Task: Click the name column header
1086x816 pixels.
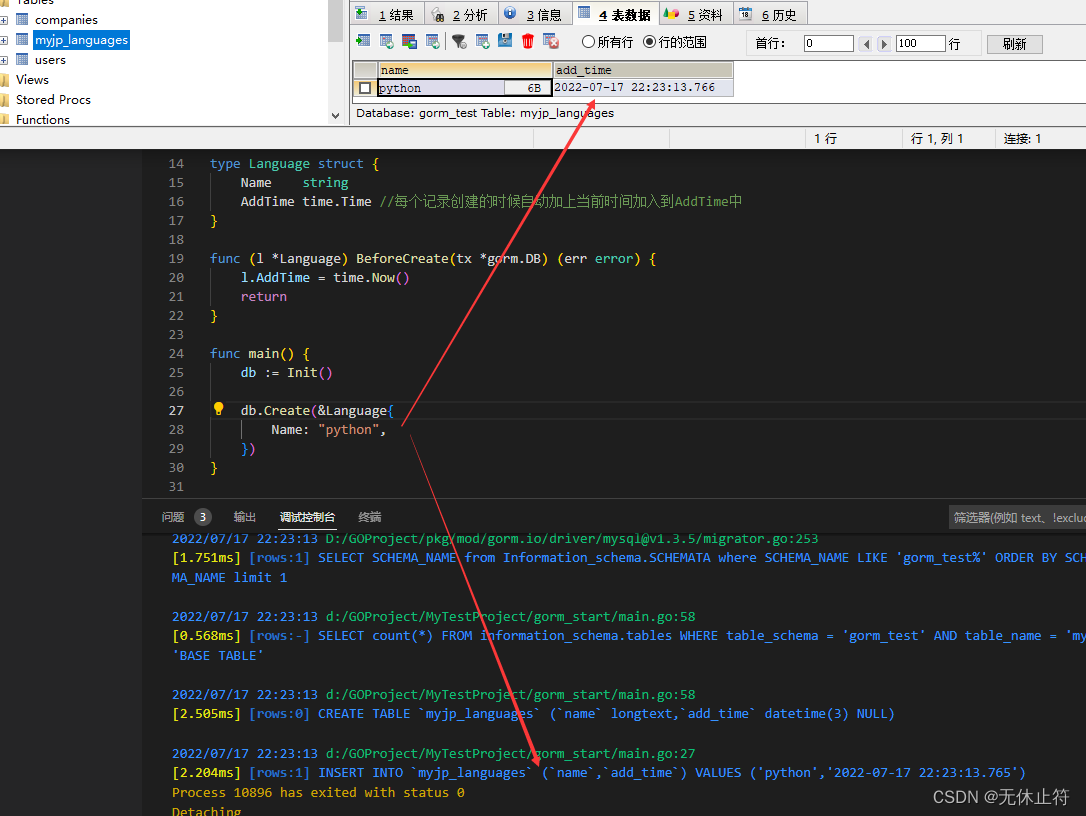Action: (x=465, y=70)
